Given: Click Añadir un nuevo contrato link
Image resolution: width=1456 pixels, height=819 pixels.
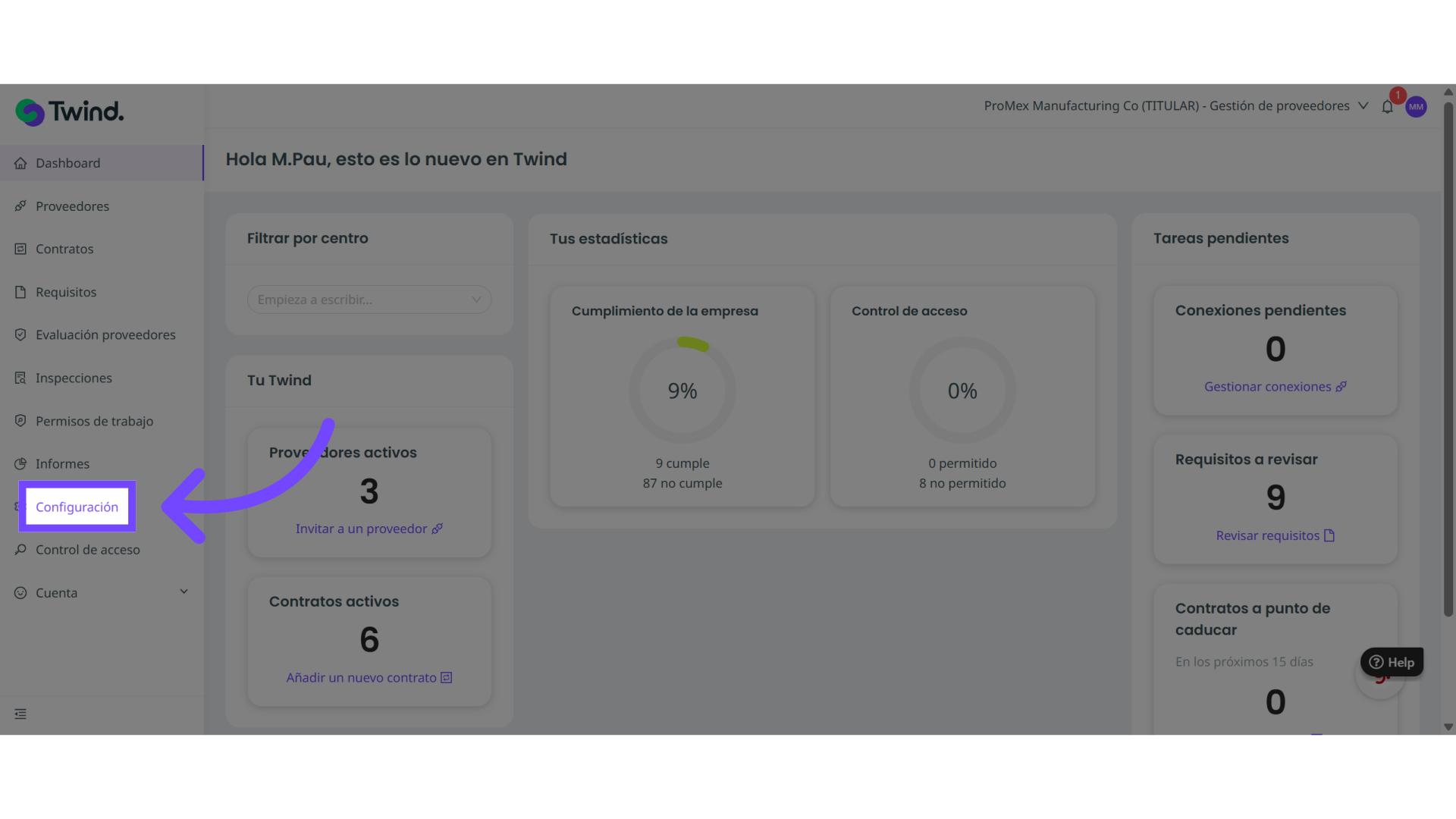Looking at the screenshot, I should coord(369,677).
